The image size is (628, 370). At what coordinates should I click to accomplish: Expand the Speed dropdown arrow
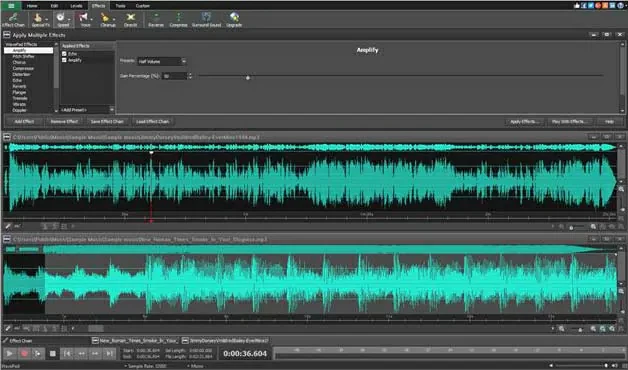click(x=69, y=19)
